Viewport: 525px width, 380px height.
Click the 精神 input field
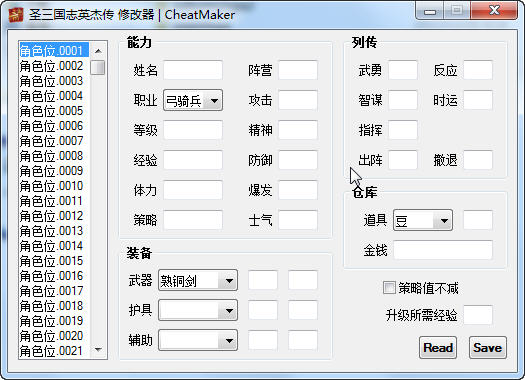pyautogui.click(x=298, y=130)
